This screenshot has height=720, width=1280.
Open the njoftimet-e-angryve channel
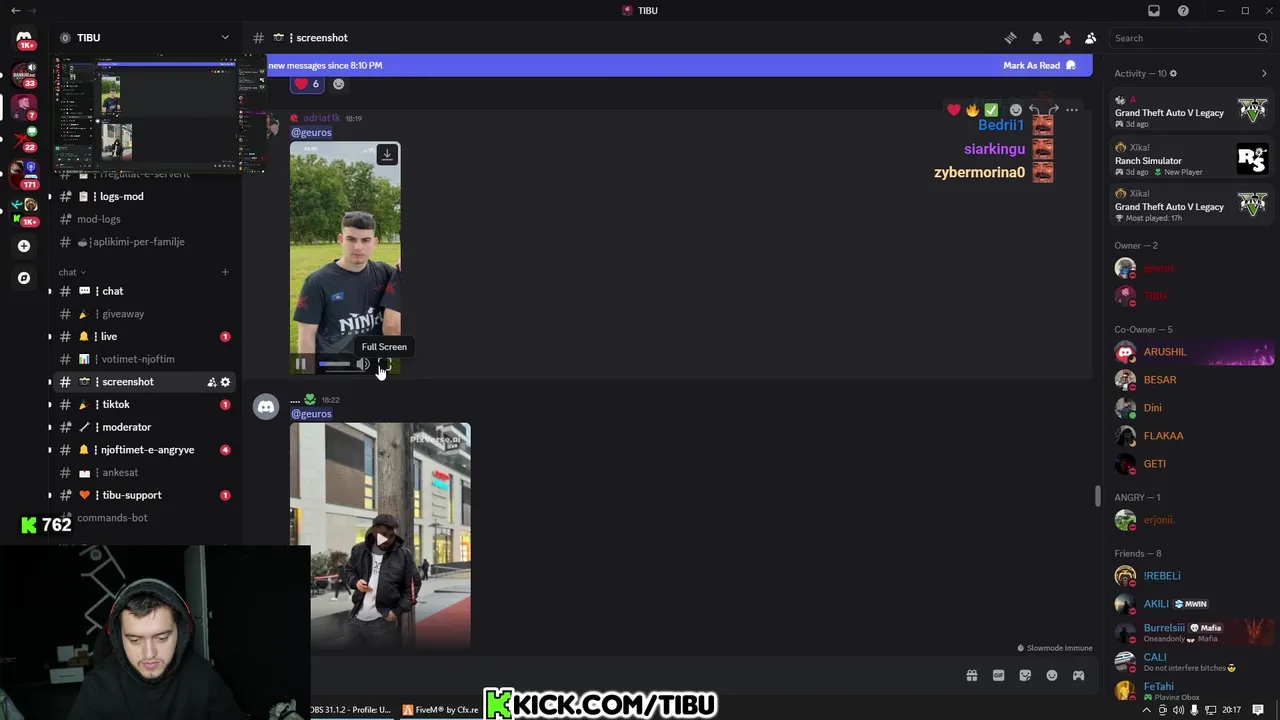(143, 450)
